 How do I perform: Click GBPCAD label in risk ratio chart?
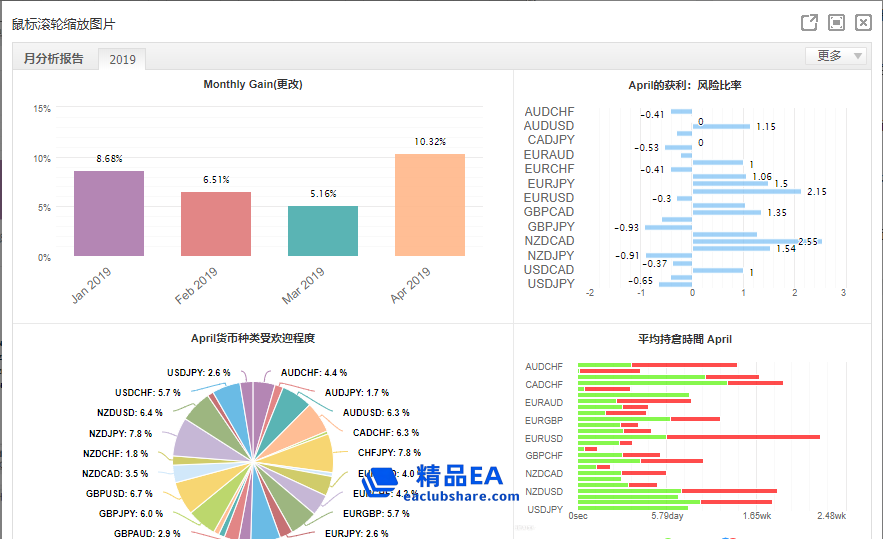[x=549, y=212]
